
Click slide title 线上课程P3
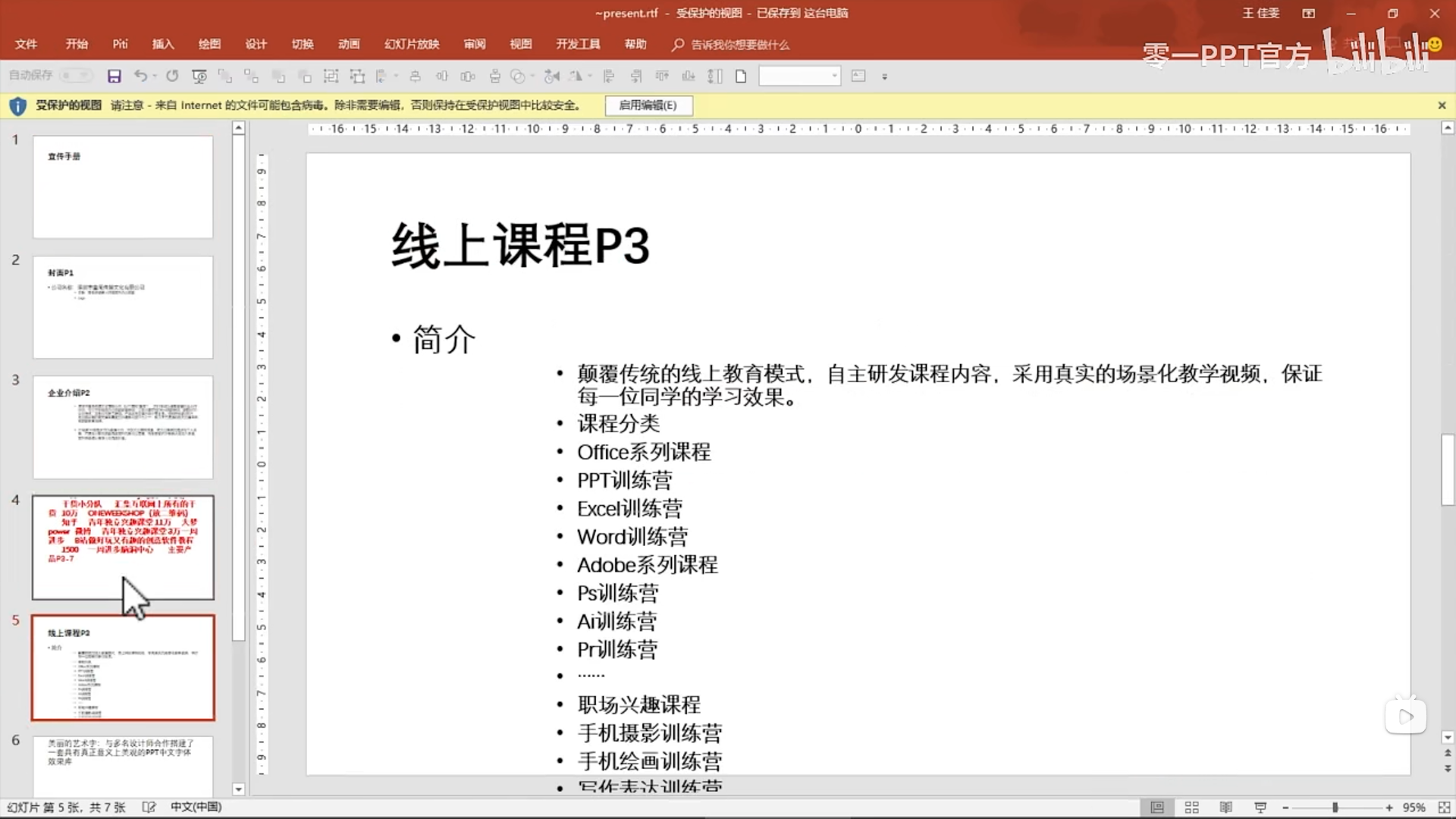click(520, 246)
